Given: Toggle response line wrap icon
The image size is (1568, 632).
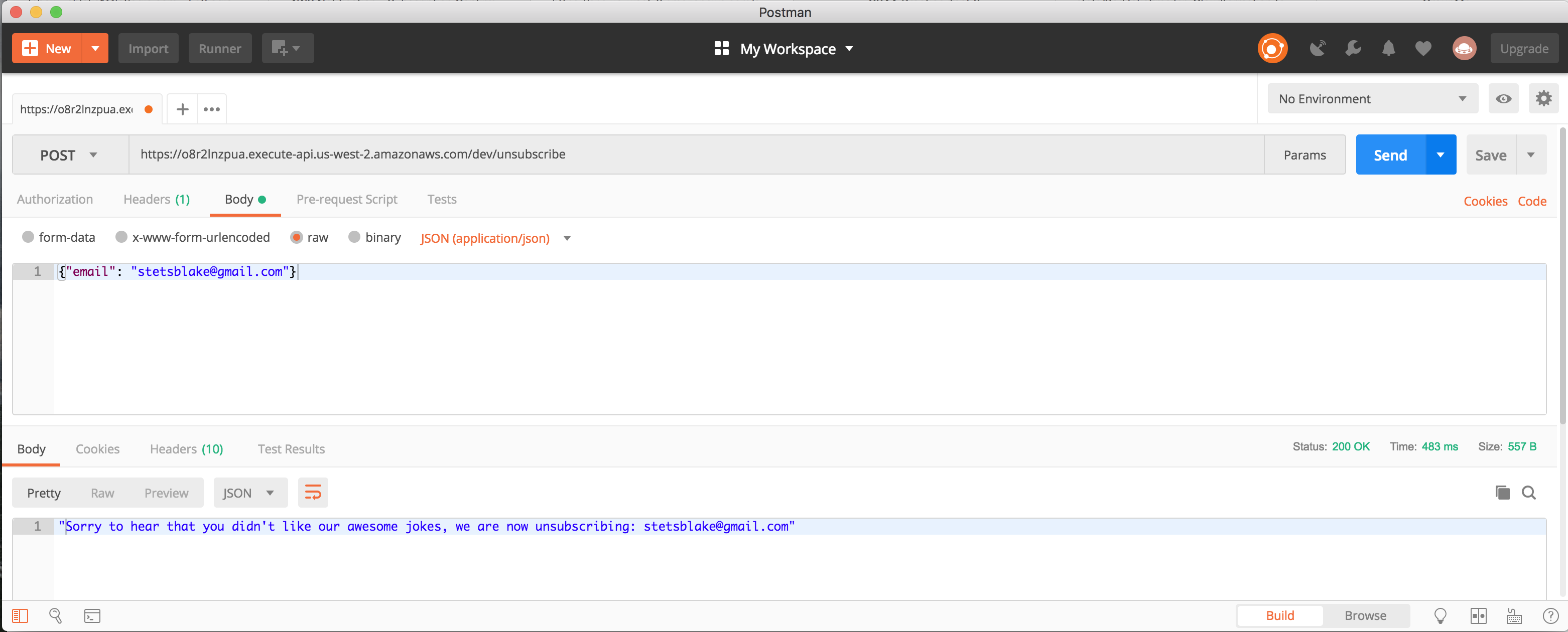Looking at the screenshot, I should coord(313,493).
